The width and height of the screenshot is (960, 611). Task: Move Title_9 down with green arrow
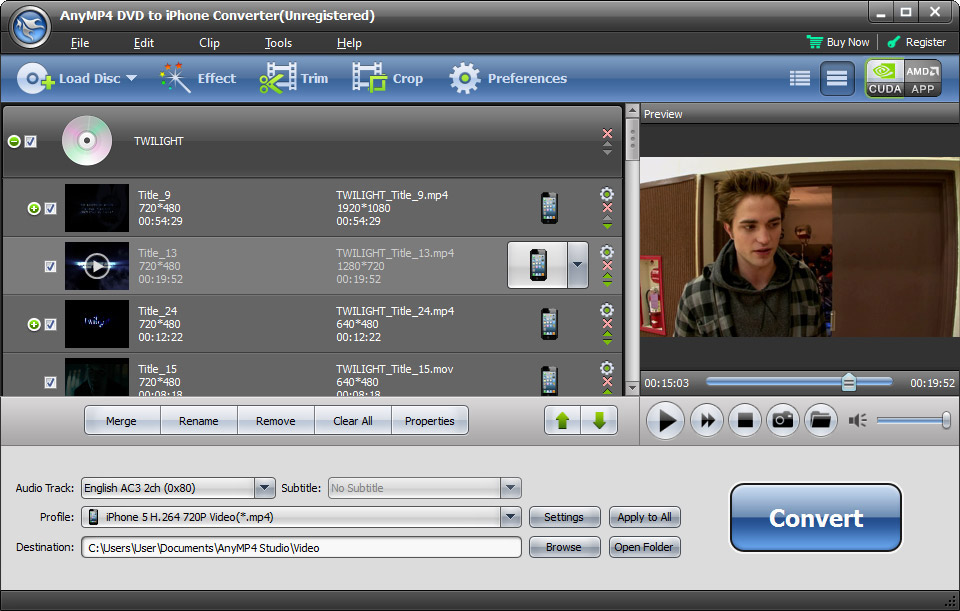(x=607, y=226)
